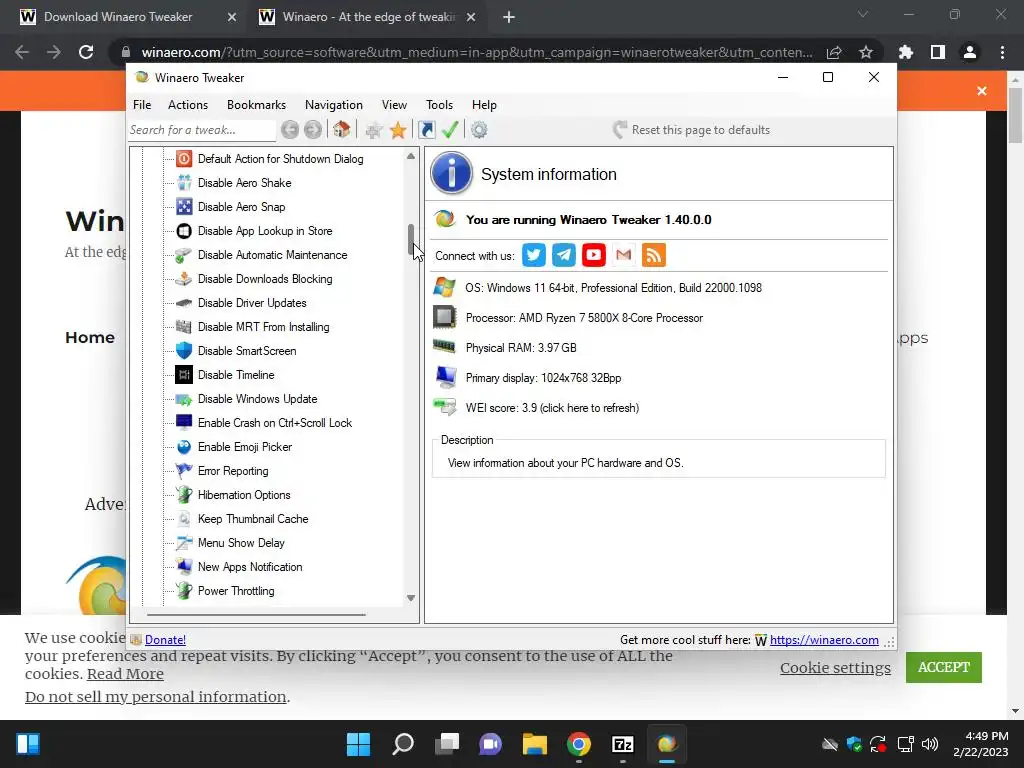This screenshot has height=768, width=1024.
Task: Click the tweak tree vertical scrollbar thumb
Action: tap(411, 239)
